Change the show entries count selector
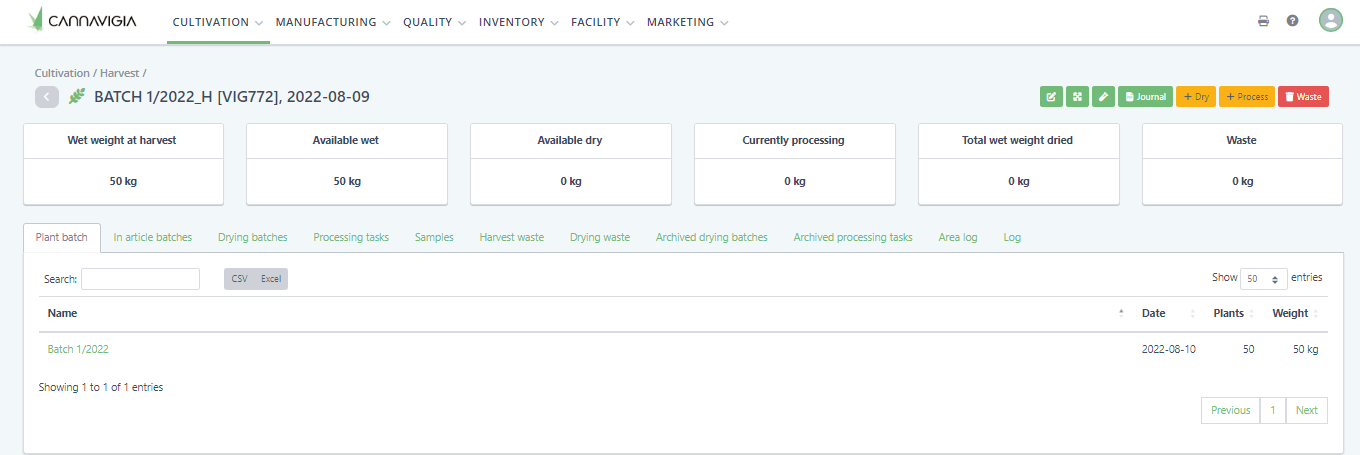Image resolution: width=1360 pixels, height=455 pixels. click(1264, 279)
